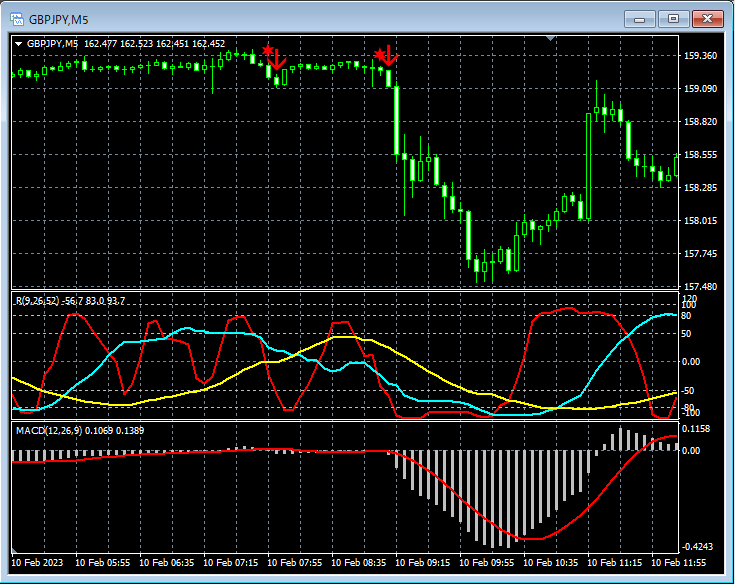The height and width of the screenshot is (584, 736).
Task: Click the chart window icon in title bar
Action: [16, 18]
